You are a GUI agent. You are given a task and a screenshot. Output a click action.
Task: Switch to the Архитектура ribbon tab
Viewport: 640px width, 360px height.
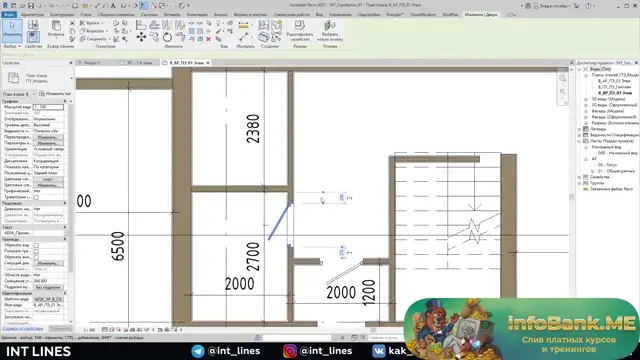click(32, 14)
